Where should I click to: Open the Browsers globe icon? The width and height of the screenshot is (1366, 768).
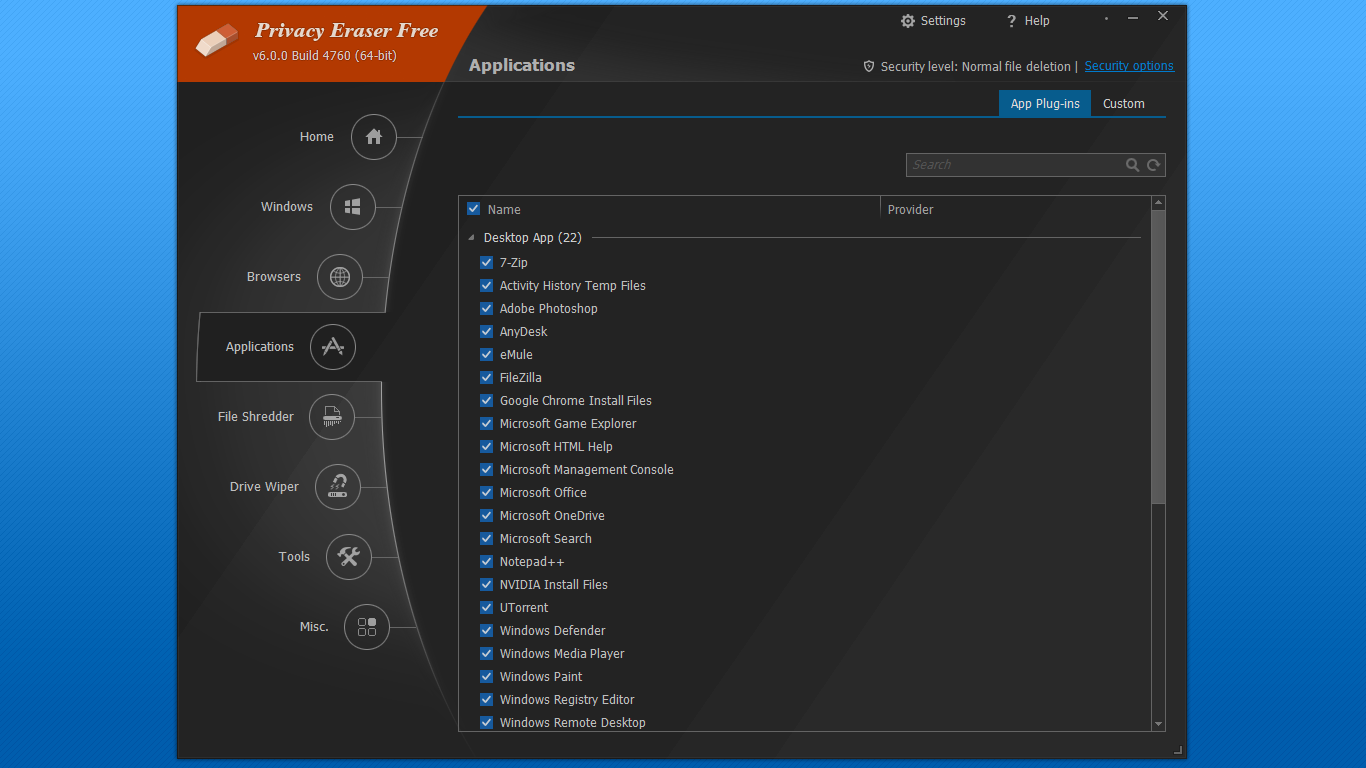coord(340,277)
